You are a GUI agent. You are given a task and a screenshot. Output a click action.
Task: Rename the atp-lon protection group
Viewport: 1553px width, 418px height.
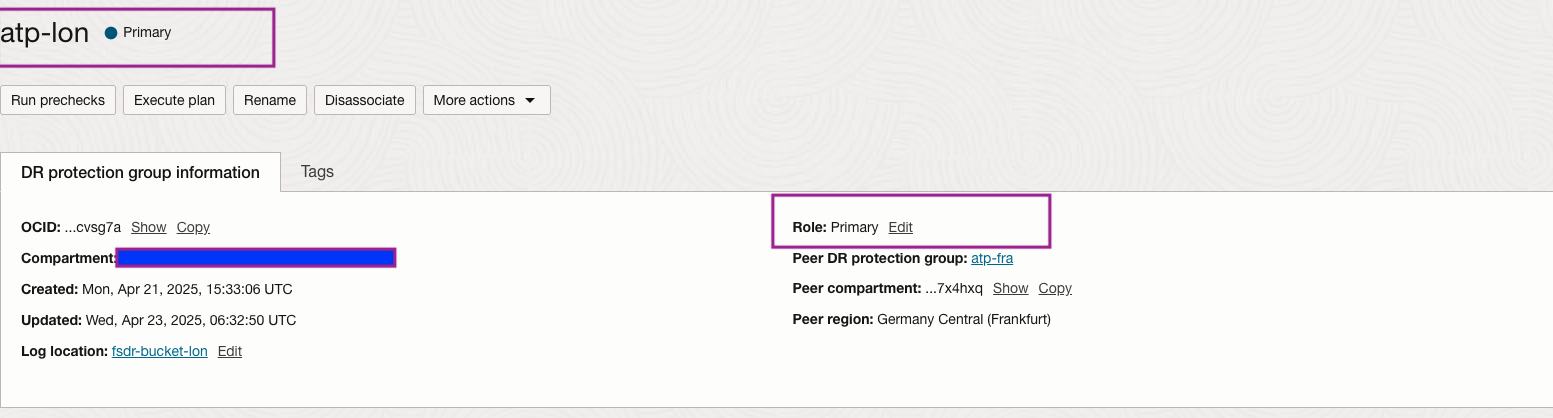pyautogui.click(x=270, y=100)
